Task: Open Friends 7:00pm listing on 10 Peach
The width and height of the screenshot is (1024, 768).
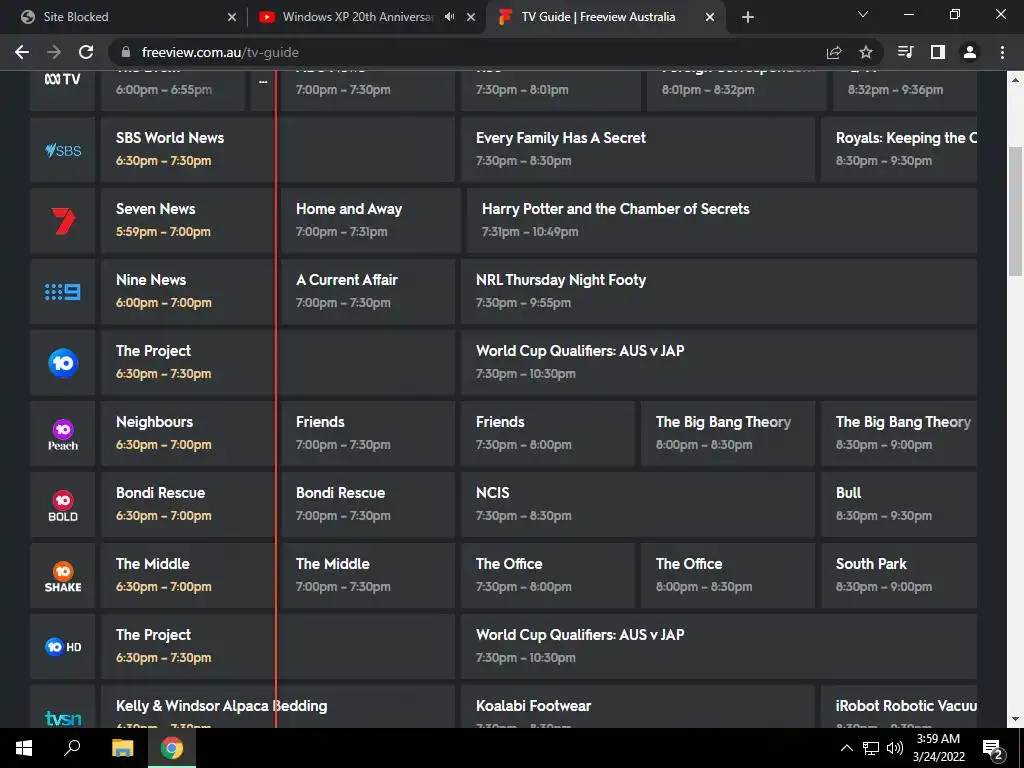Action: coord(368,434)
